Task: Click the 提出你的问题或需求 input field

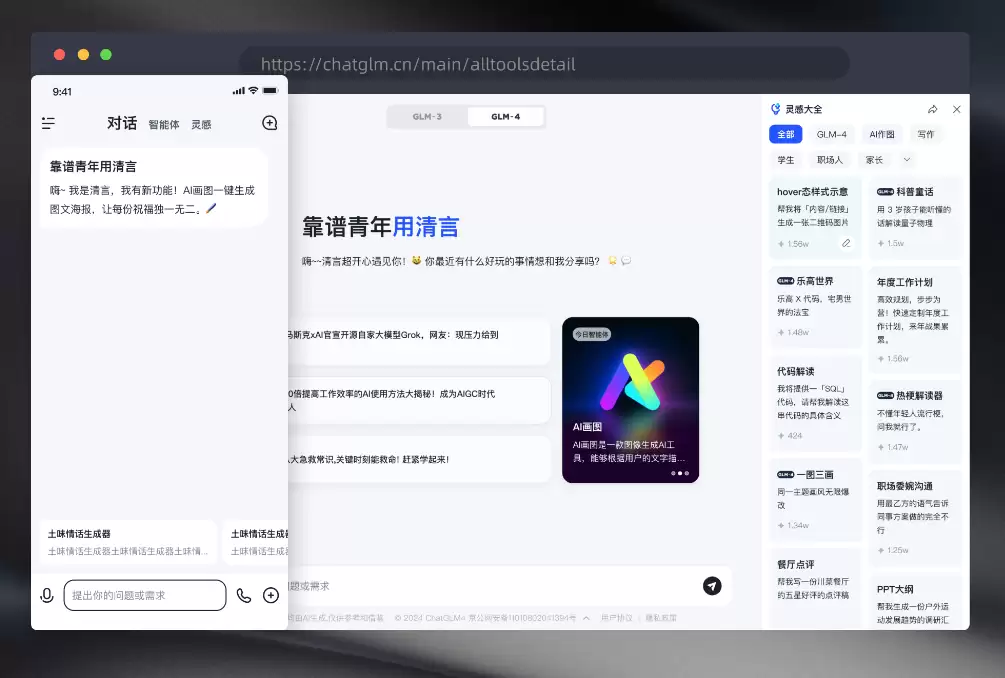Action: [x=145, y=595]
